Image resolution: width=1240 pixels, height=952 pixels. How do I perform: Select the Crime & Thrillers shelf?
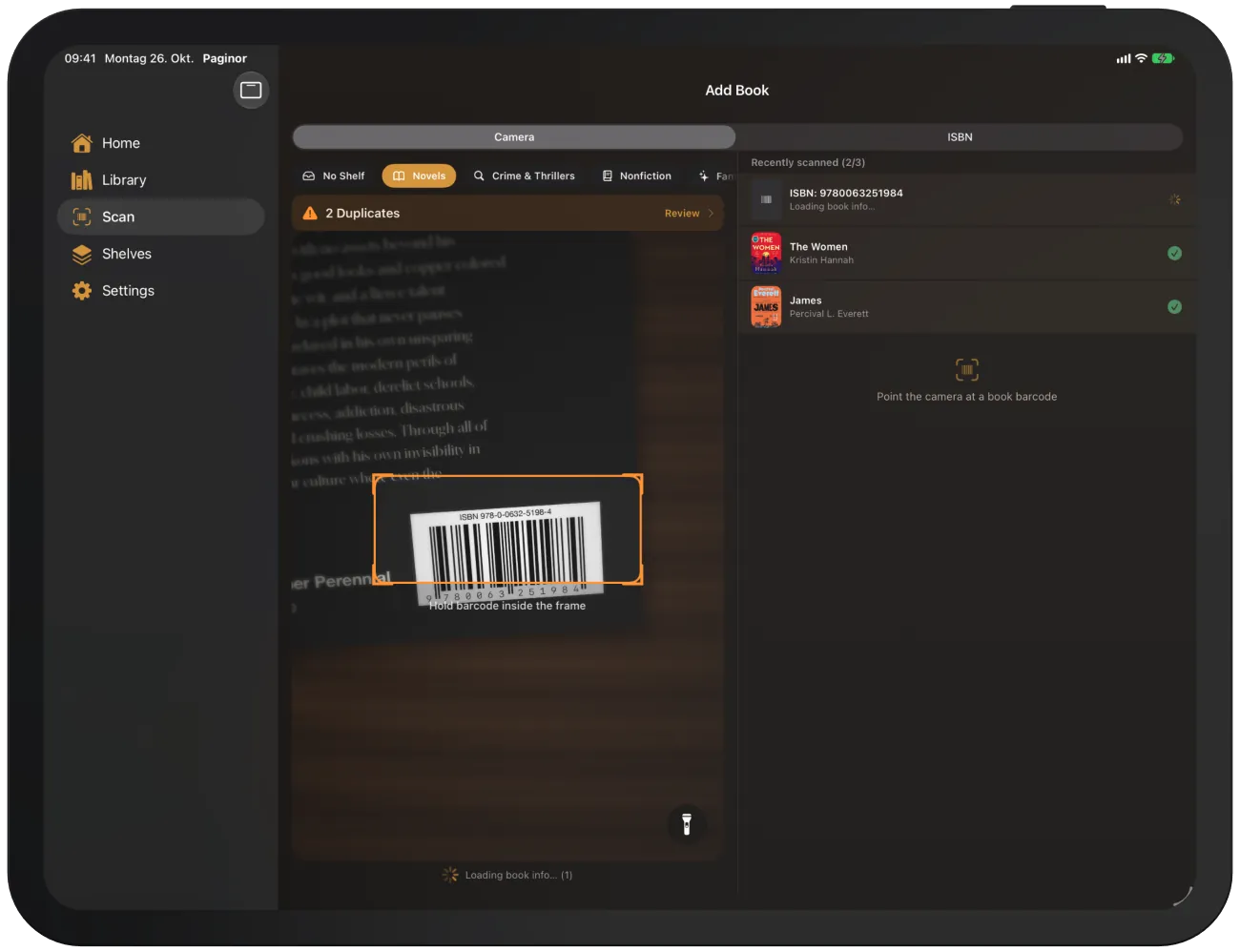[525, 176]
